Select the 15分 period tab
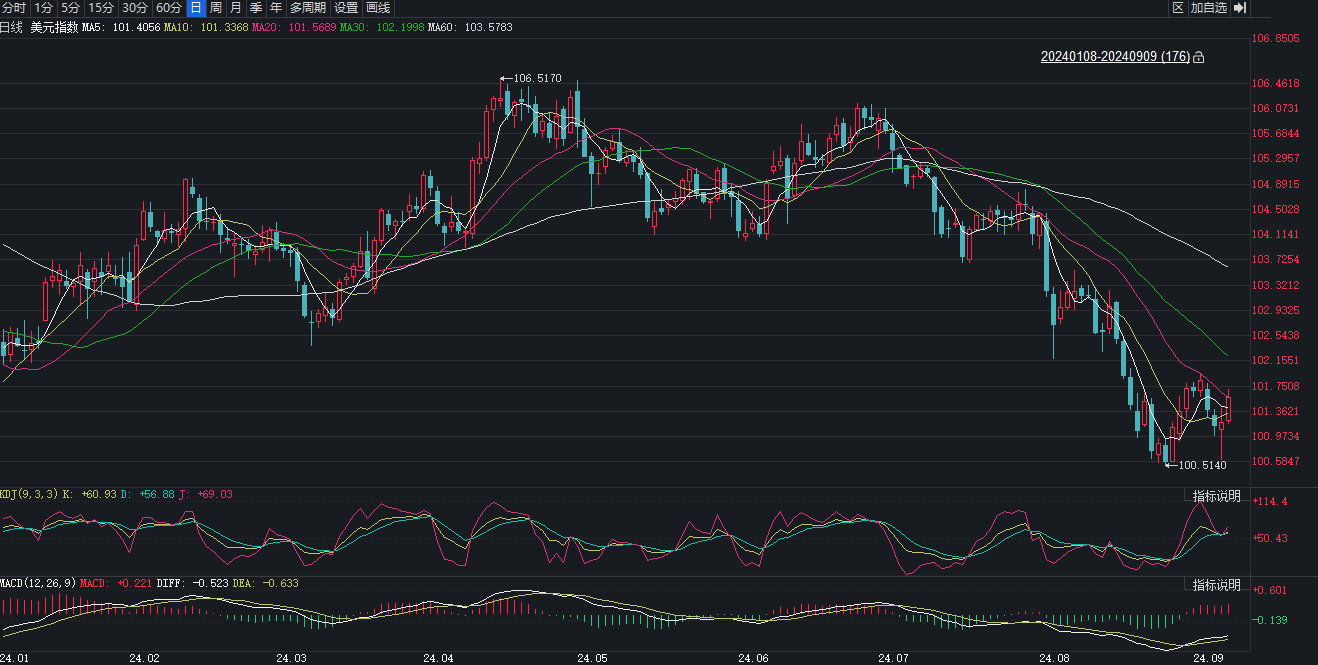The image size is (1318, 665). pos(101,8)
